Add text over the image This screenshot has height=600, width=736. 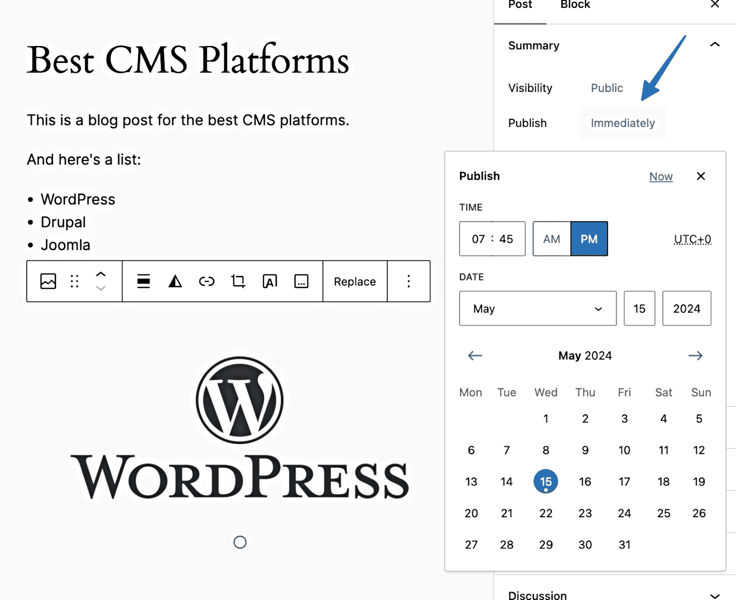269,281
